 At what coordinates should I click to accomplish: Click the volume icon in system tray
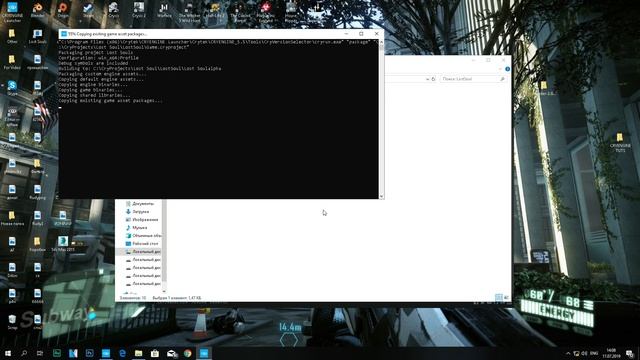[x=584, y=353]
